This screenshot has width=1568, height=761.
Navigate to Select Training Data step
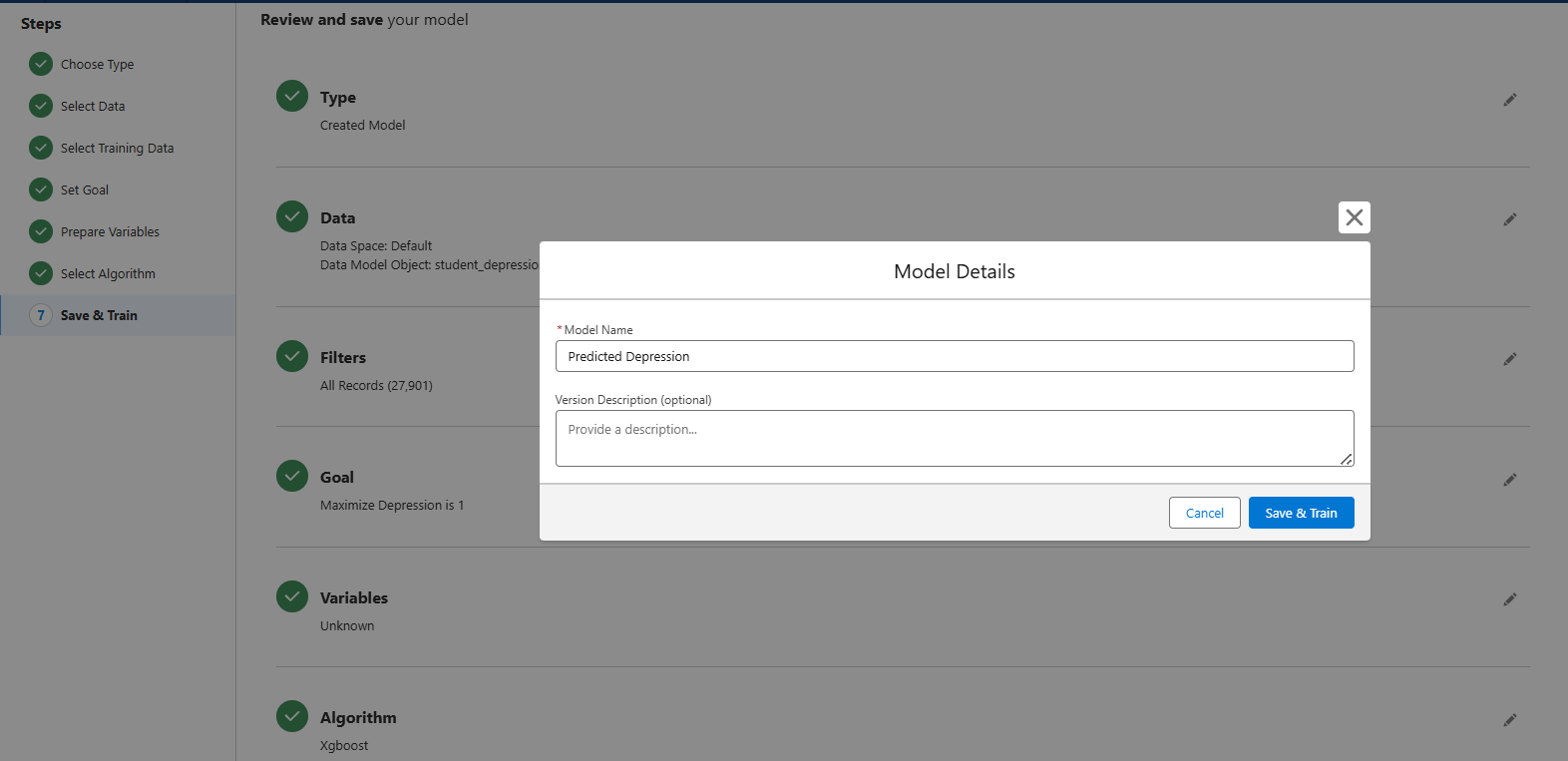click(117, 149)
